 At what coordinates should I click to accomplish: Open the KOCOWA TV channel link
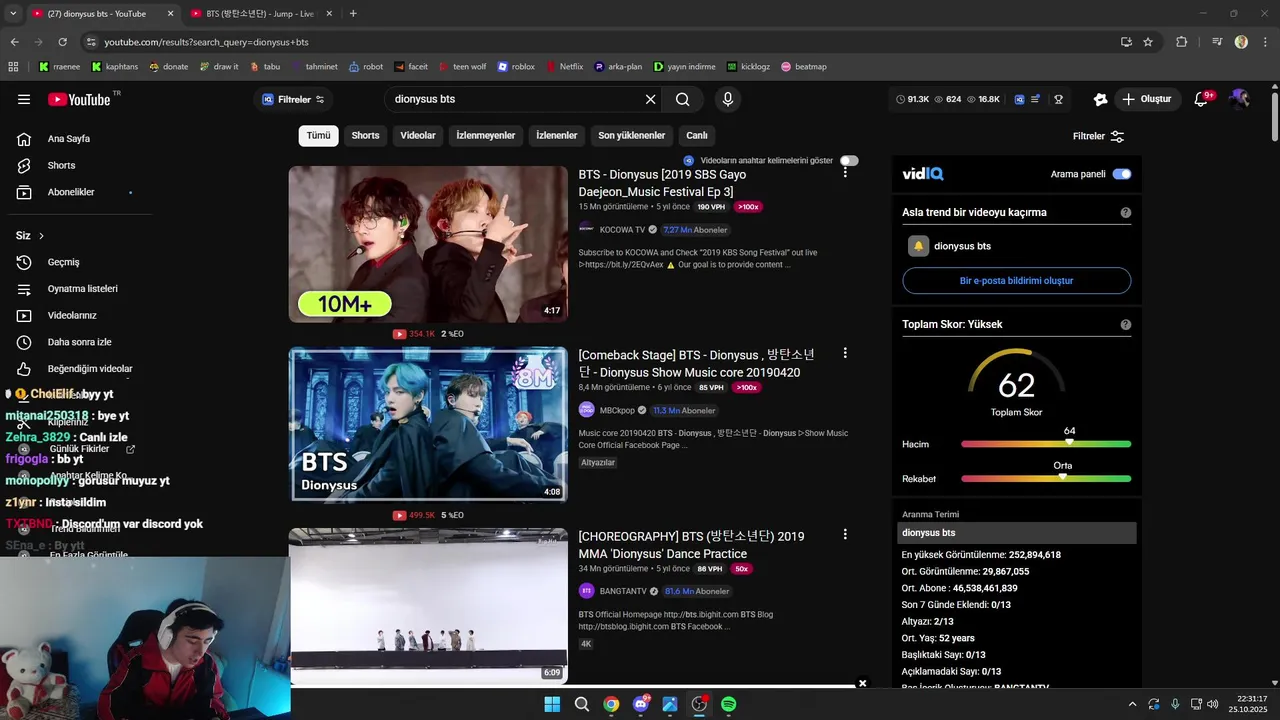click(622, 230)
